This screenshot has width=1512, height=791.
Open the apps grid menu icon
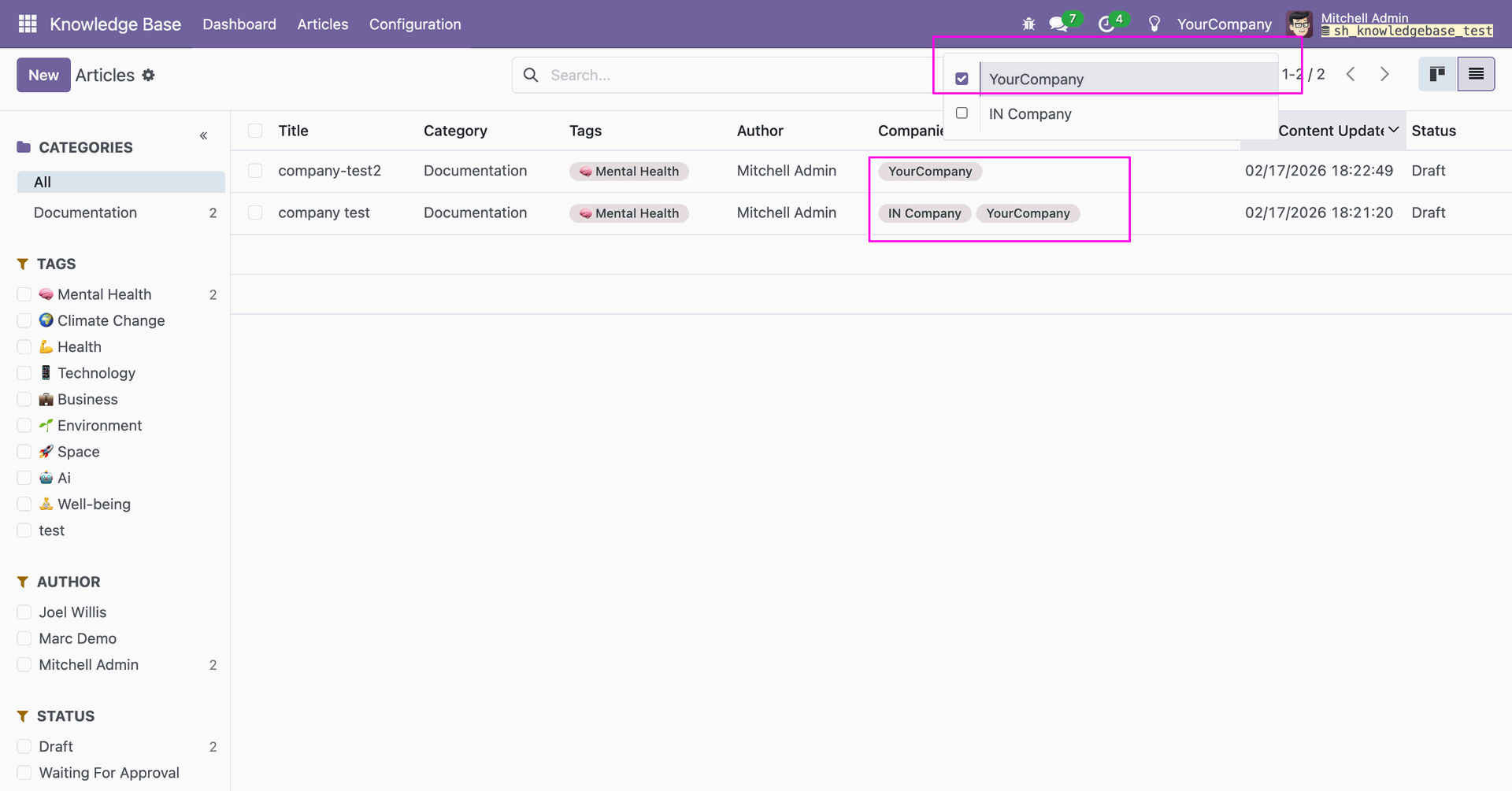pyautogui.click(x=28, y=24)
